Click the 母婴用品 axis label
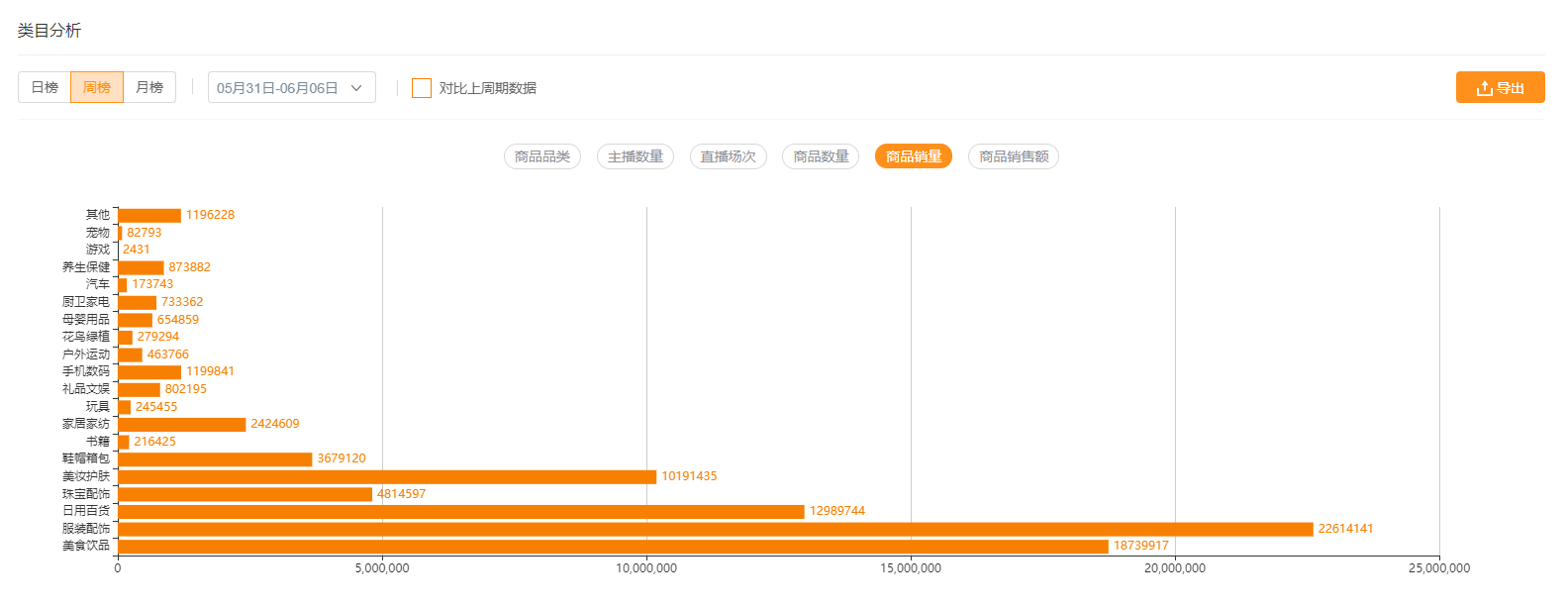Image resolution: width=1568 pixels, height=608 pixels. coord(86,320)
